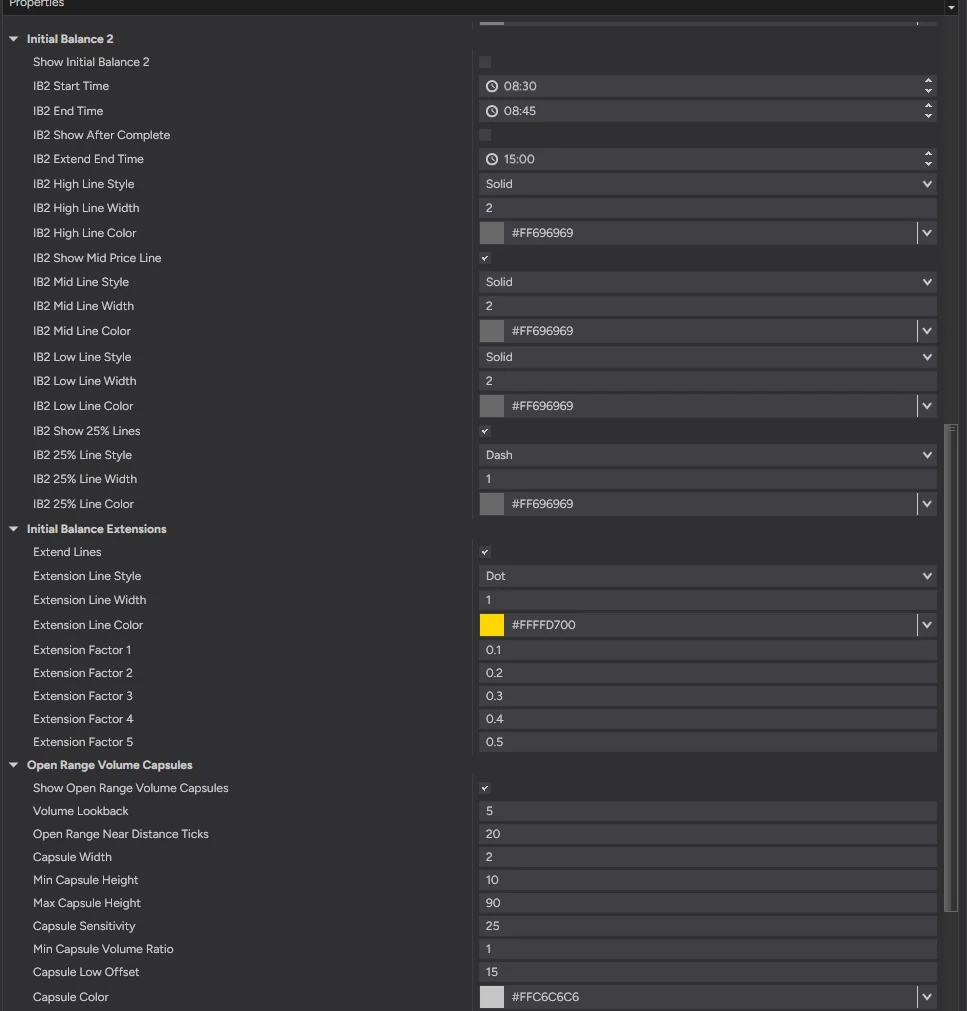Click the Capsule Sensitivity value field
This screenshot has height=1011, width=967.
pos(707,926)
